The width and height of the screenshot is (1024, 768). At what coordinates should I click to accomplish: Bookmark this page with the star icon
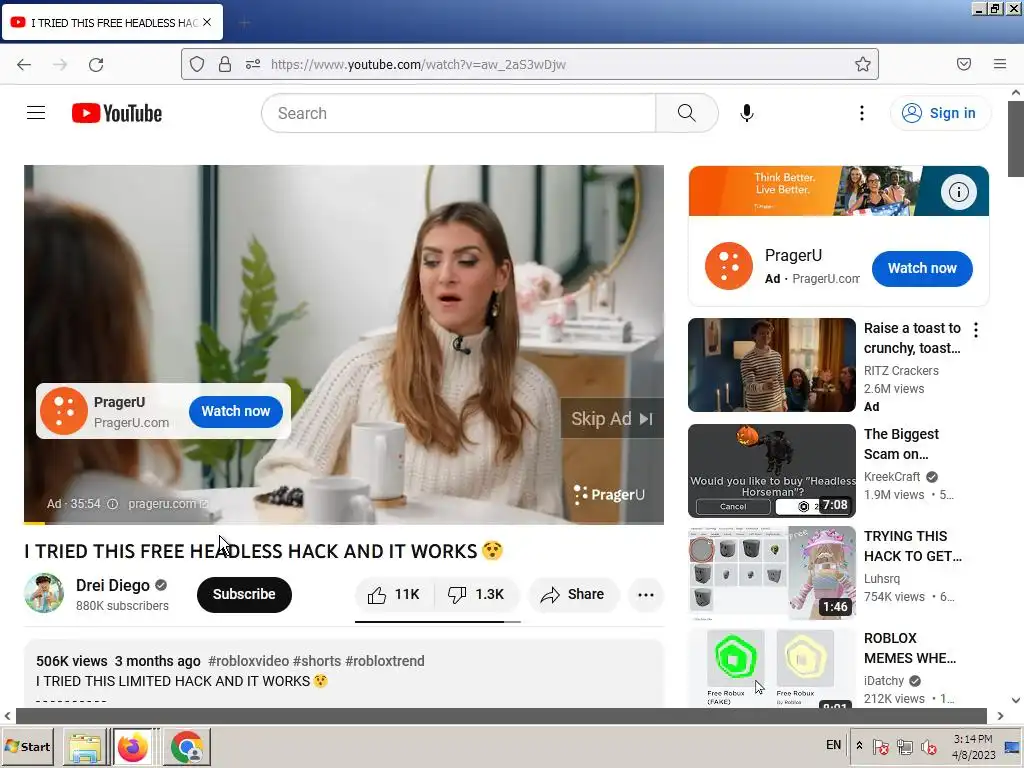point(863,64)
